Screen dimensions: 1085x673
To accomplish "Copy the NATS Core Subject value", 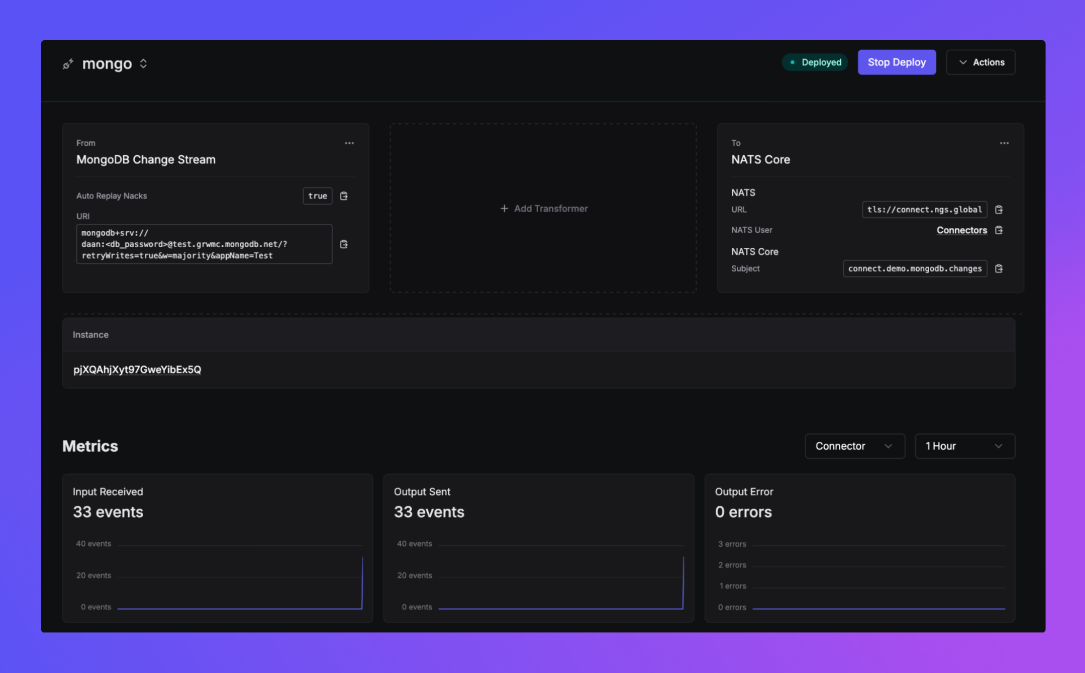I will coord(999,268).
